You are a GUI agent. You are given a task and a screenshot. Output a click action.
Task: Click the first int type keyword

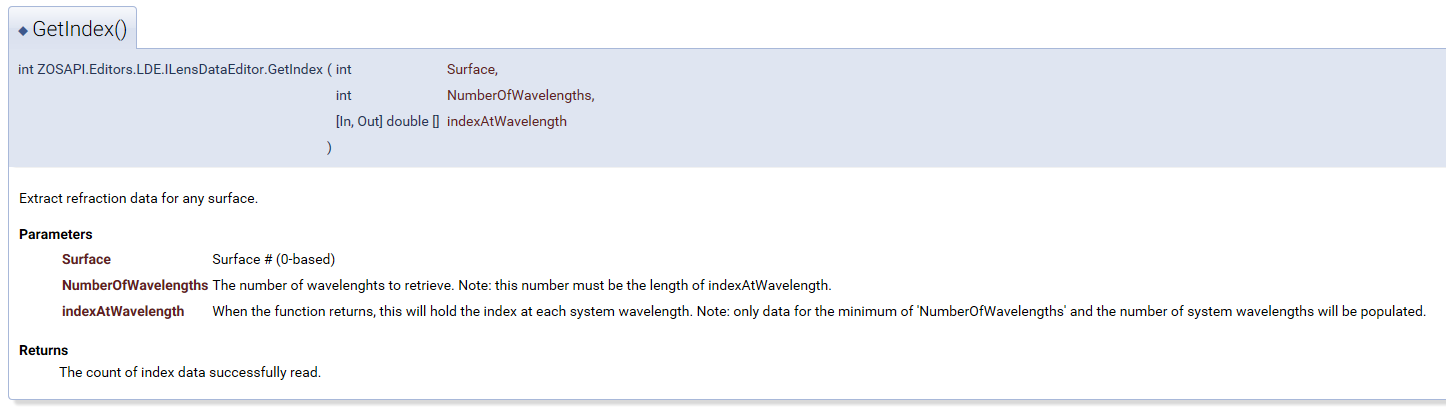pyautogui.click(x=343, y=69)
